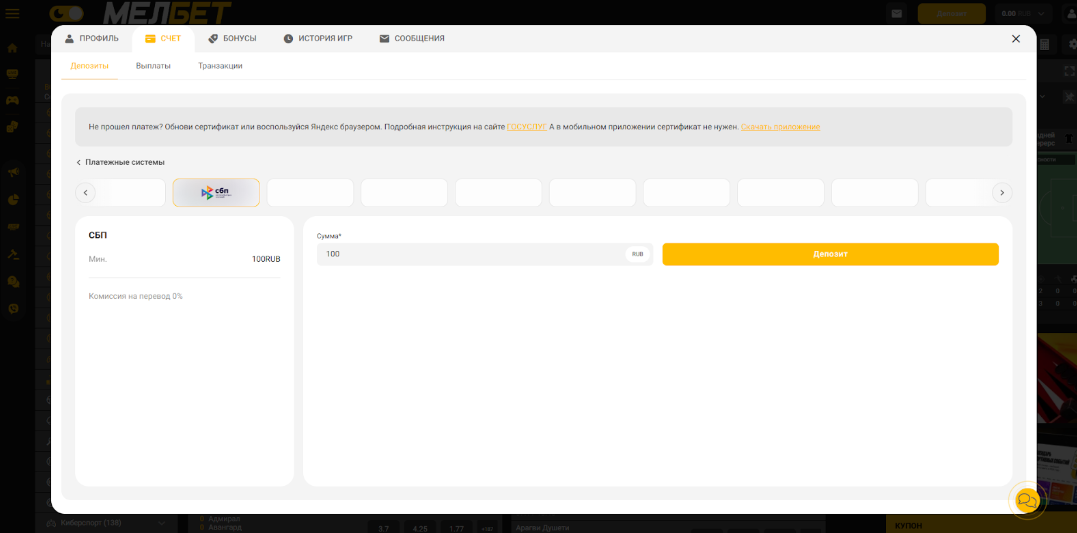Click the hamburger menu icon
The height and width of the screenshot is (533, 1077).
pos(13,13)
